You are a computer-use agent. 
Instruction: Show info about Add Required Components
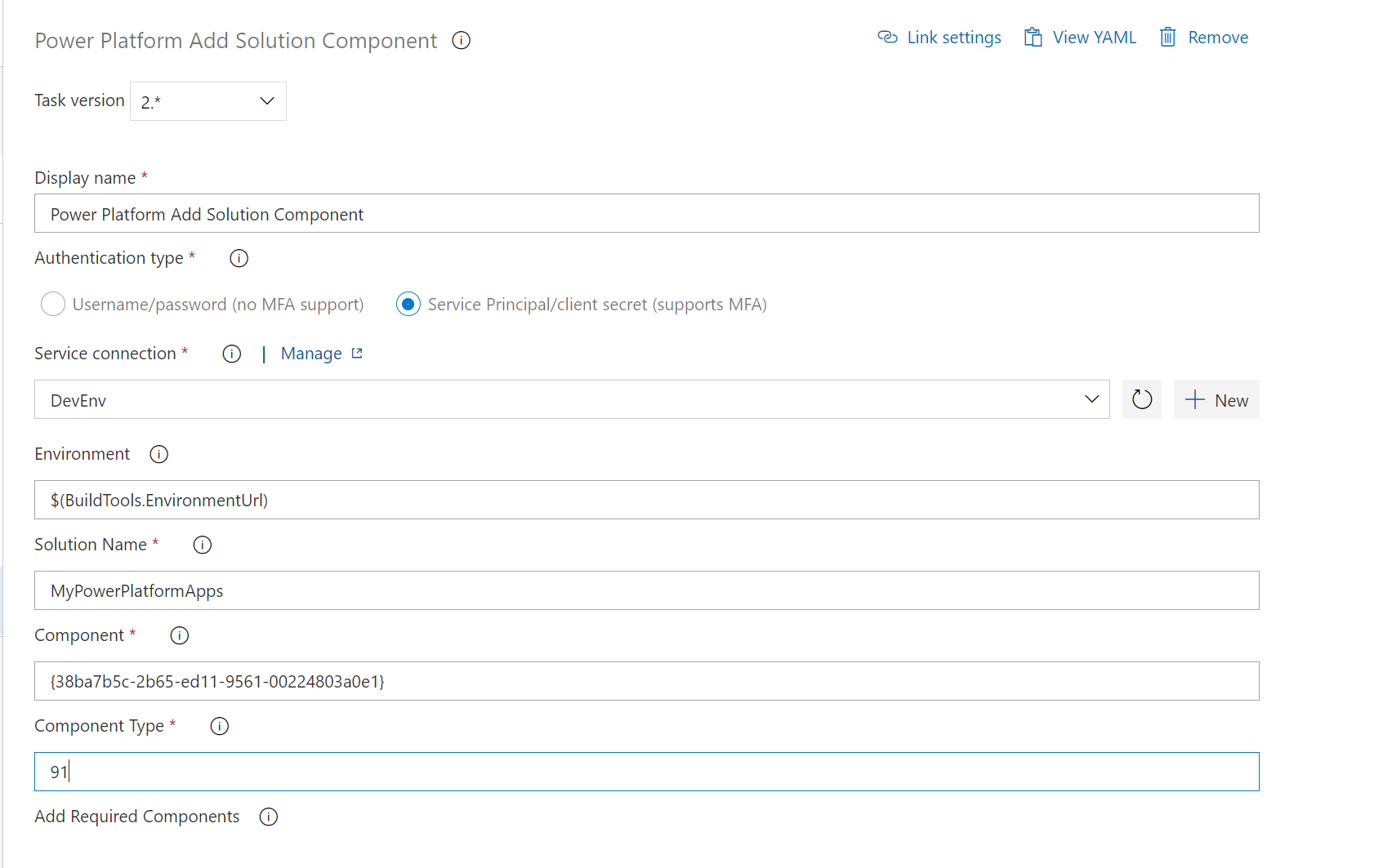click(x=268, y=817)
